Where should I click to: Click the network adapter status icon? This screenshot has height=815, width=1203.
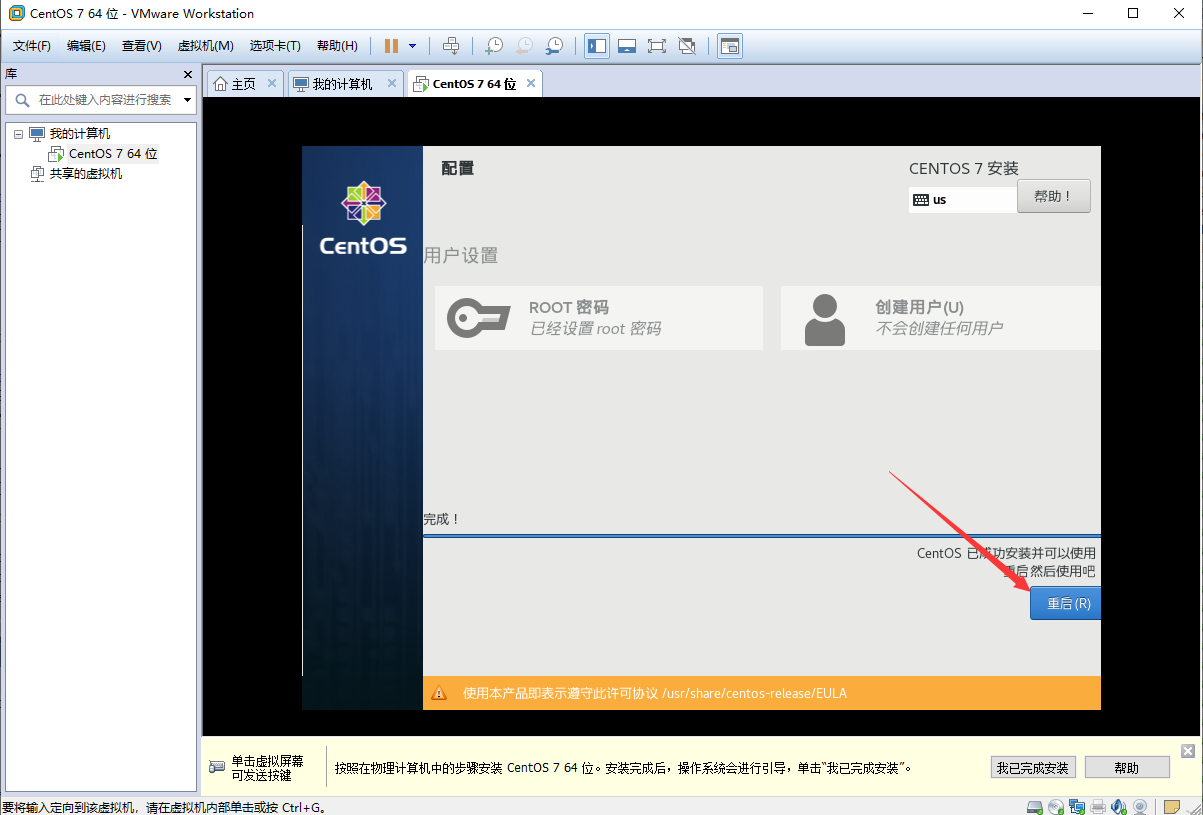1077,806
